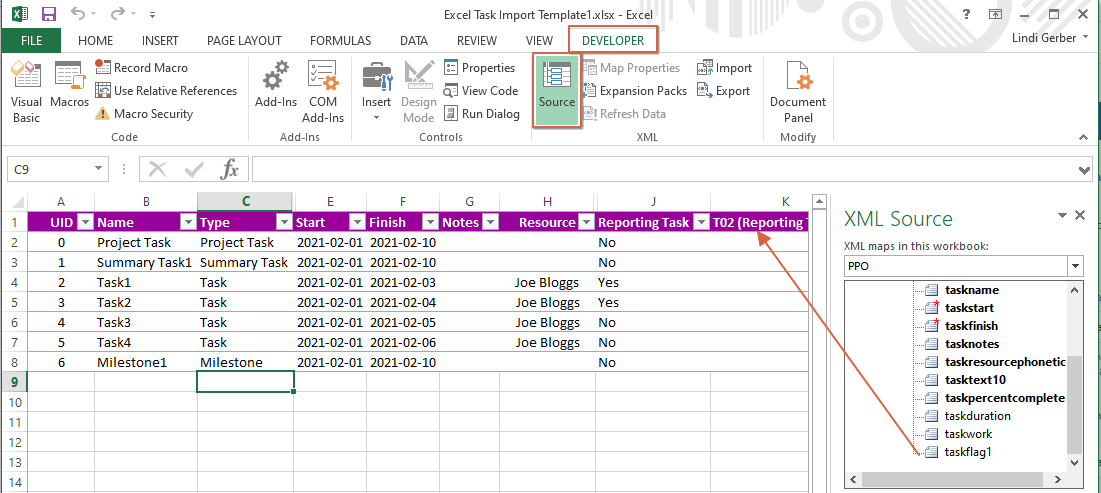
Task: Switch to the VIEW tab
Action: click(539, 41)
